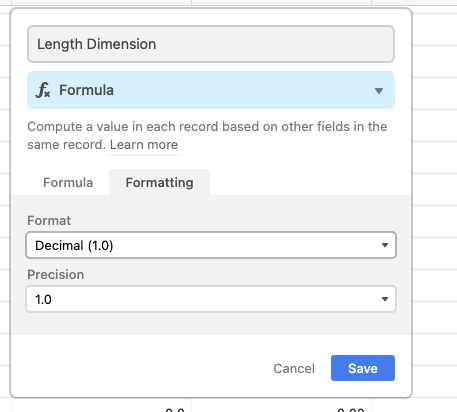This screenshot has width=457, height=412.
Task: Expand the field type arrow beside Formula
Action: coord(379,91)
